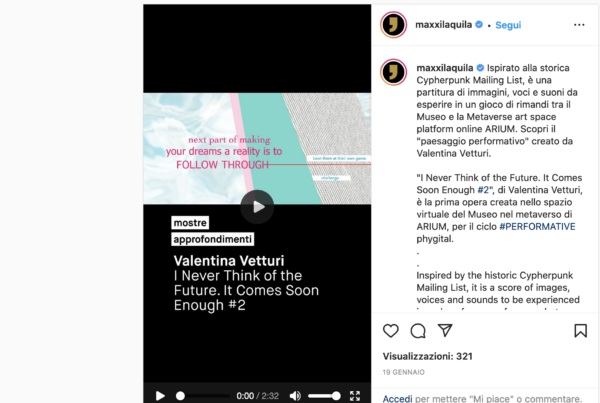Image resolution: width=600 pixels, height=403 pixels.
Task: Open the #PERFORMATIVE hashtag link
Action: click(x=537, y=227)
